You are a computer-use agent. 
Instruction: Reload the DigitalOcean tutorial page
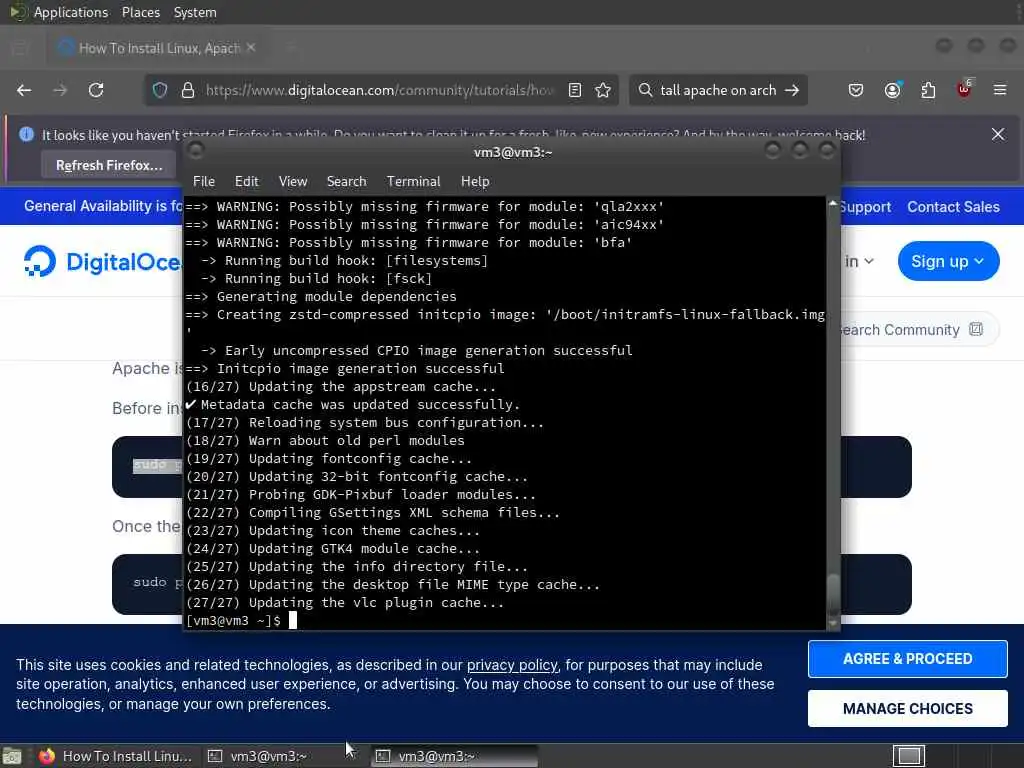tap(96, 90)
